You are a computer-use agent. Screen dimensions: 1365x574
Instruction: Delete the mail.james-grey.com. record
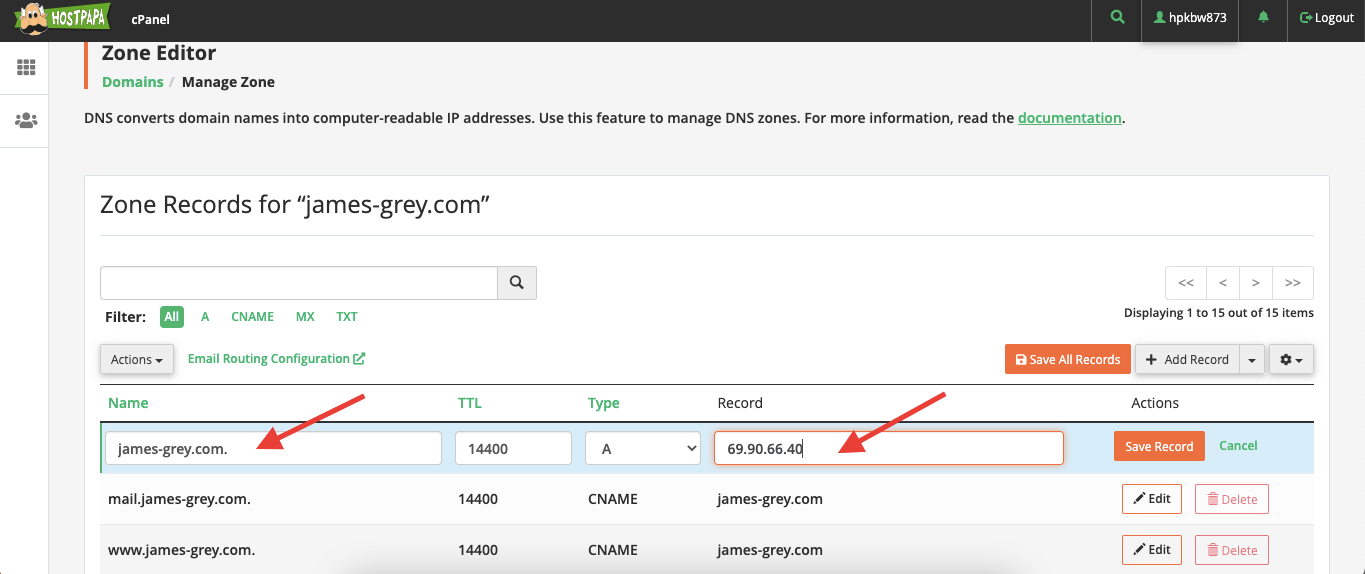pos(1232,498)
